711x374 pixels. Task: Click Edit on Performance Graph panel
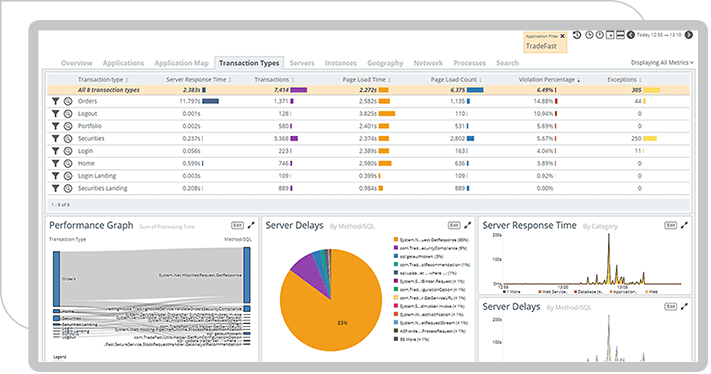tap(238, 225)
